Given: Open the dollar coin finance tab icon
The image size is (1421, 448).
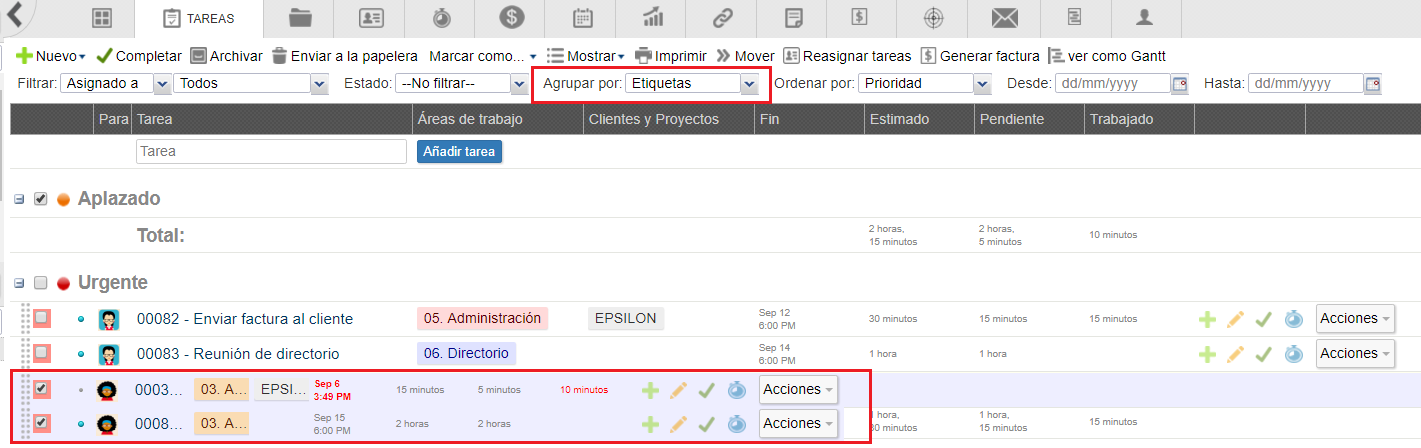Looking at the screenshot, I should tap(512, 18).
